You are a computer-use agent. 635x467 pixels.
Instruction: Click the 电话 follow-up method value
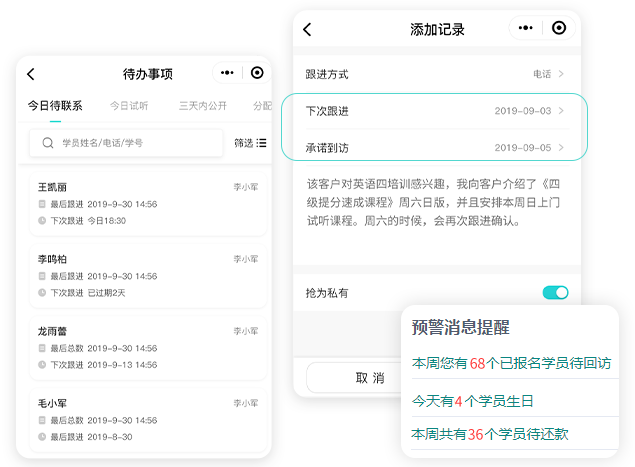point(542,74)
